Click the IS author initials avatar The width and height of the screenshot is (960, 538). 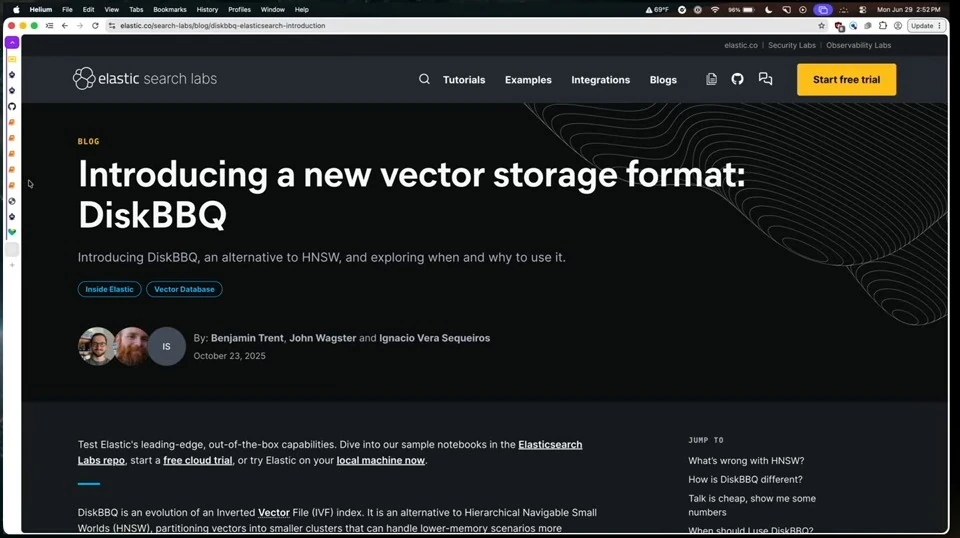tap(167, 346)
